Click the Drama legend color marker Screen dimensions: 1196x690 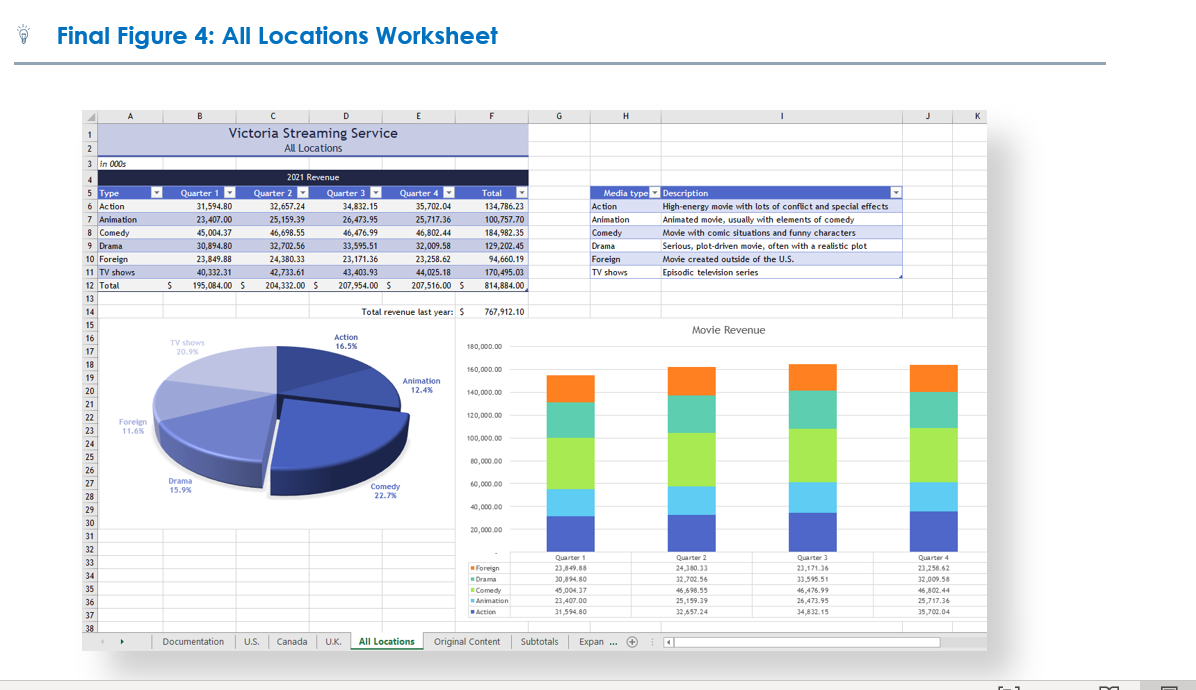click(473, 579)
